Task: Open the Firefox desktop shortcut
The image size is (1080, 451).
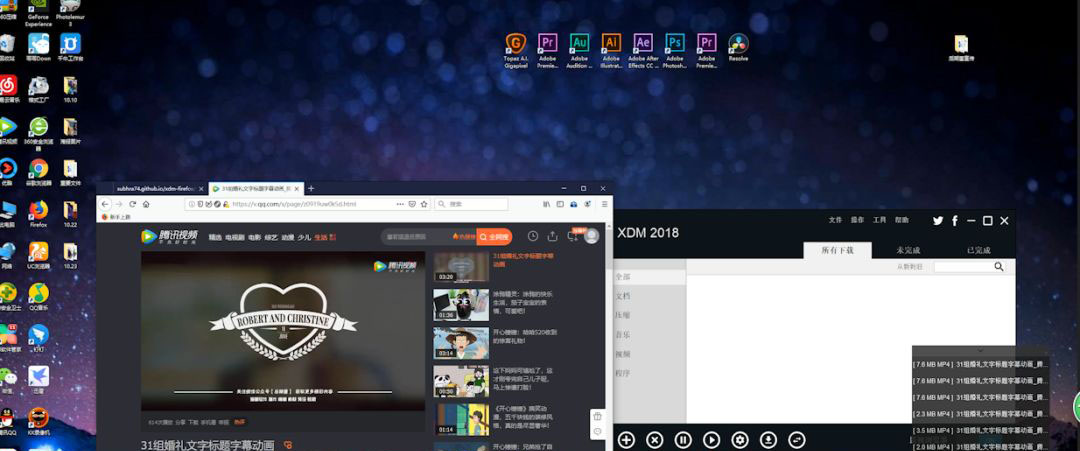Action: tap(39, 213)
